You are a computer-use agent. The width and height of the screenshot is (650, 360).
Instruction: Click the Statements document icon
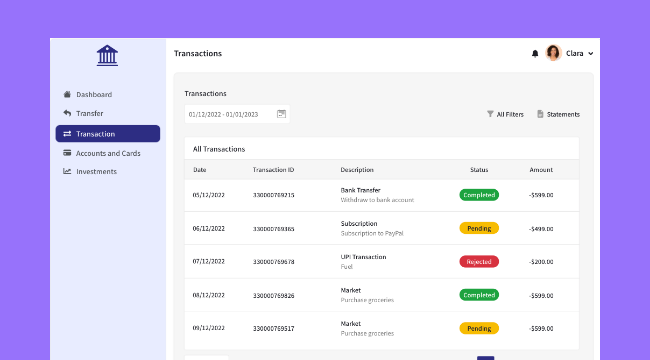click(540, 114)
